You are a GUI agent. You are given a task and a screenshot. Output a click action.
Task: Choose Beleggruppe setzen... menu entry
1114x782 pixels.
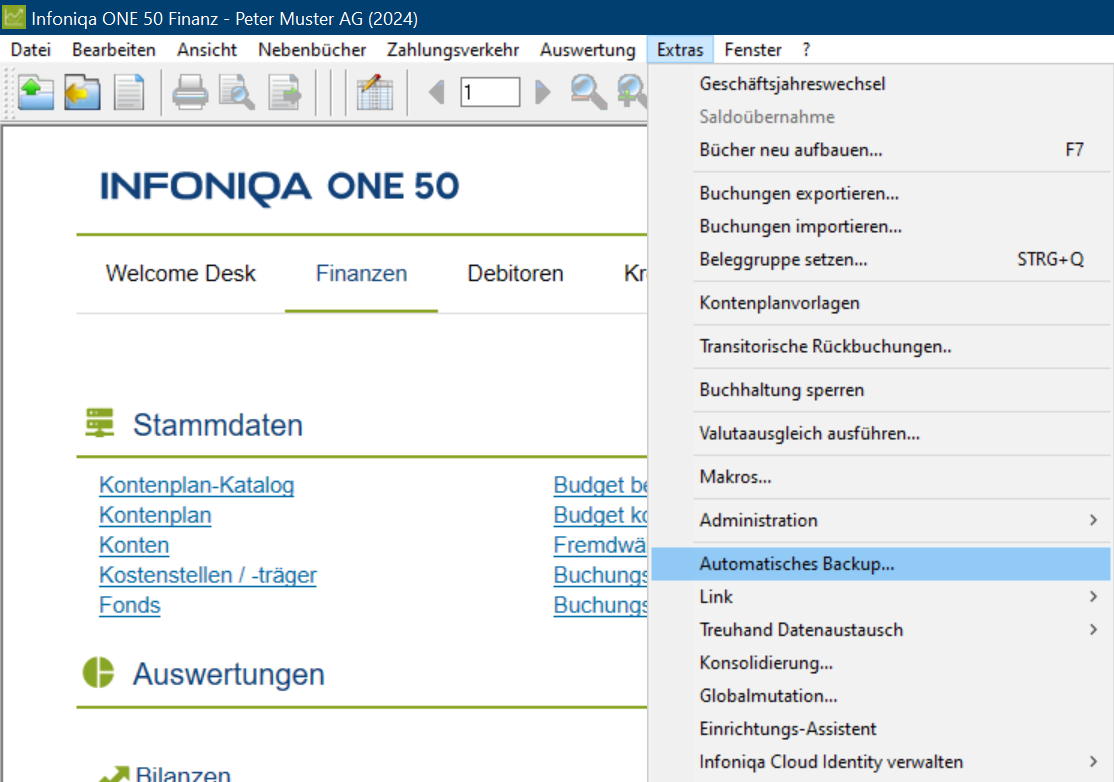881,259
